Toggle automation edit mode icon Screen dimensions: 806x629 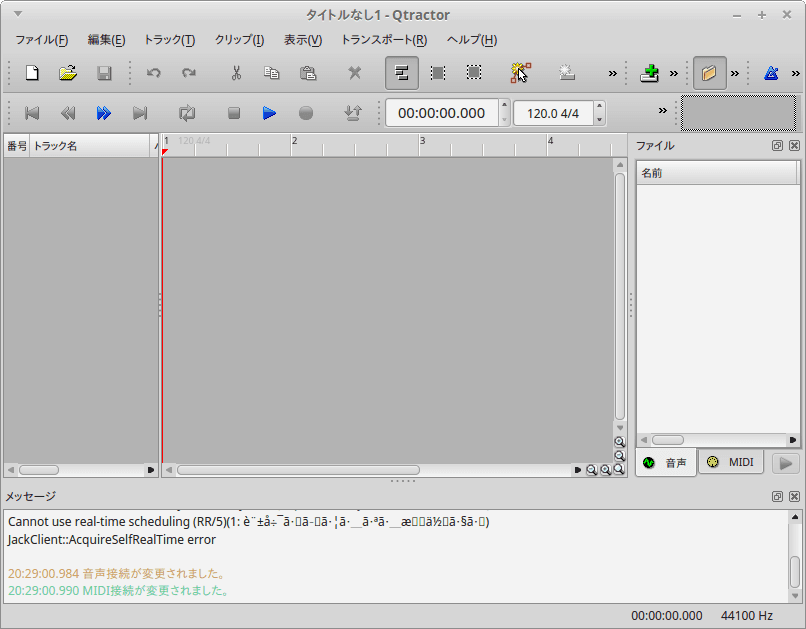click(x=520, y=73)
